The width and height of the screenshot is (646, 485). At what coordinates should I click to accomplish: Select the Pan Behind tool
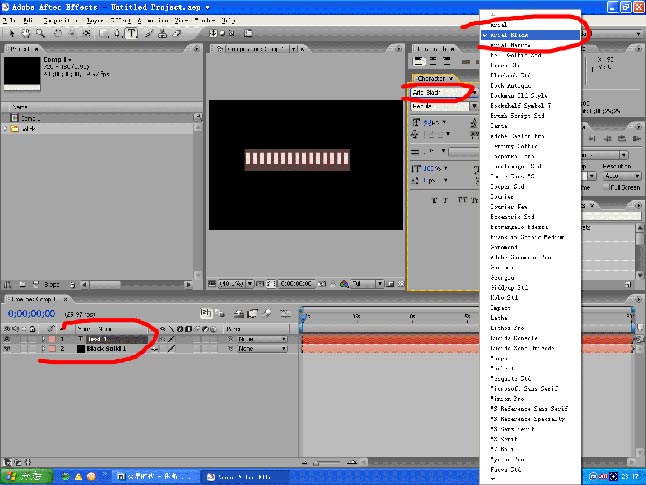coord(87,33)
